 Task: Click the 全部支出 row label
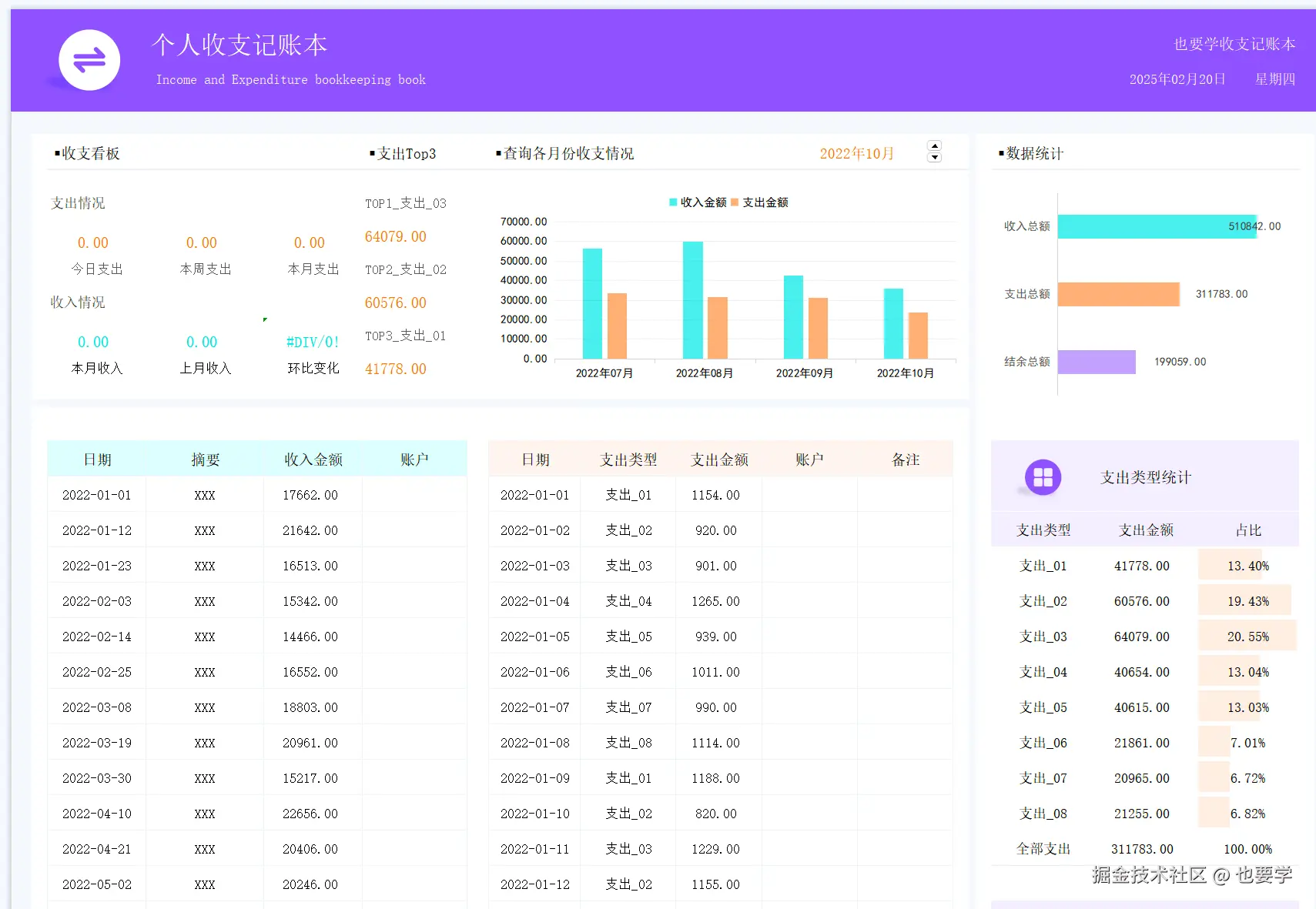tap(1043, 849)
